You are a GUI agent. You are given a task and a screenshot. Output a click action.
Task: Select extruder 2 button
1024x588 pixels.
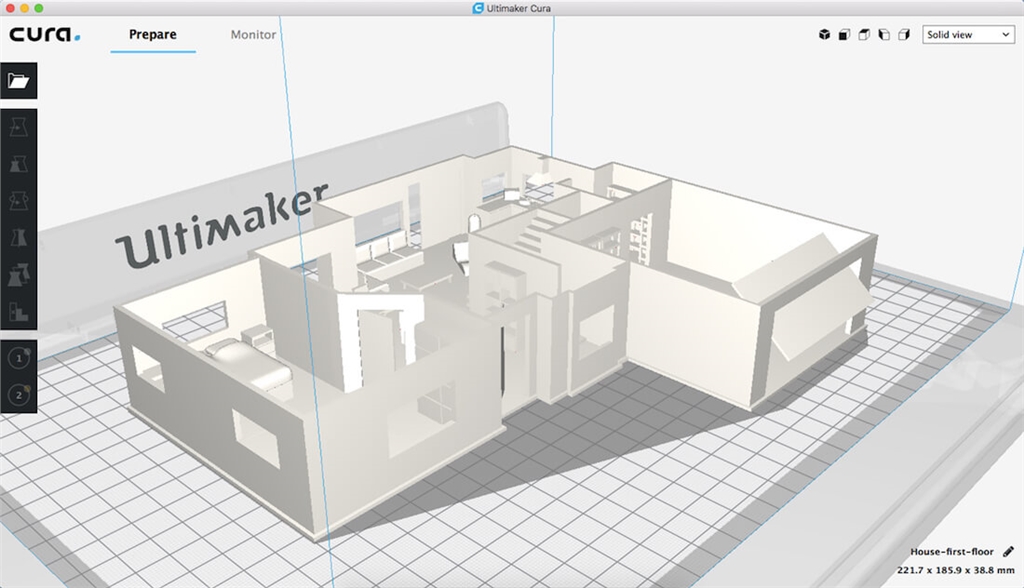(19, 395)
